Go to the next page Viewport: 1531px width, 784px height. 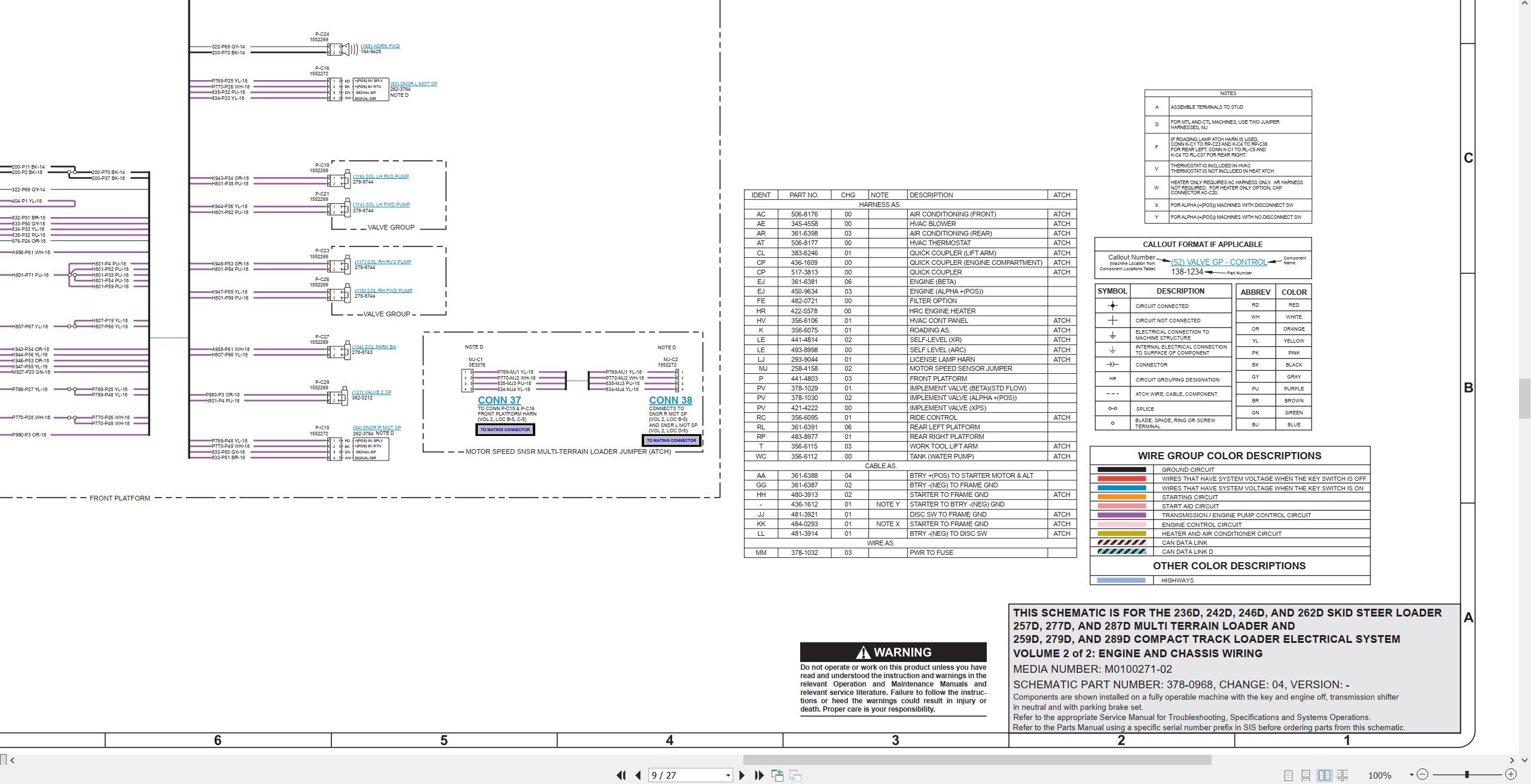(x=742, y=775)
